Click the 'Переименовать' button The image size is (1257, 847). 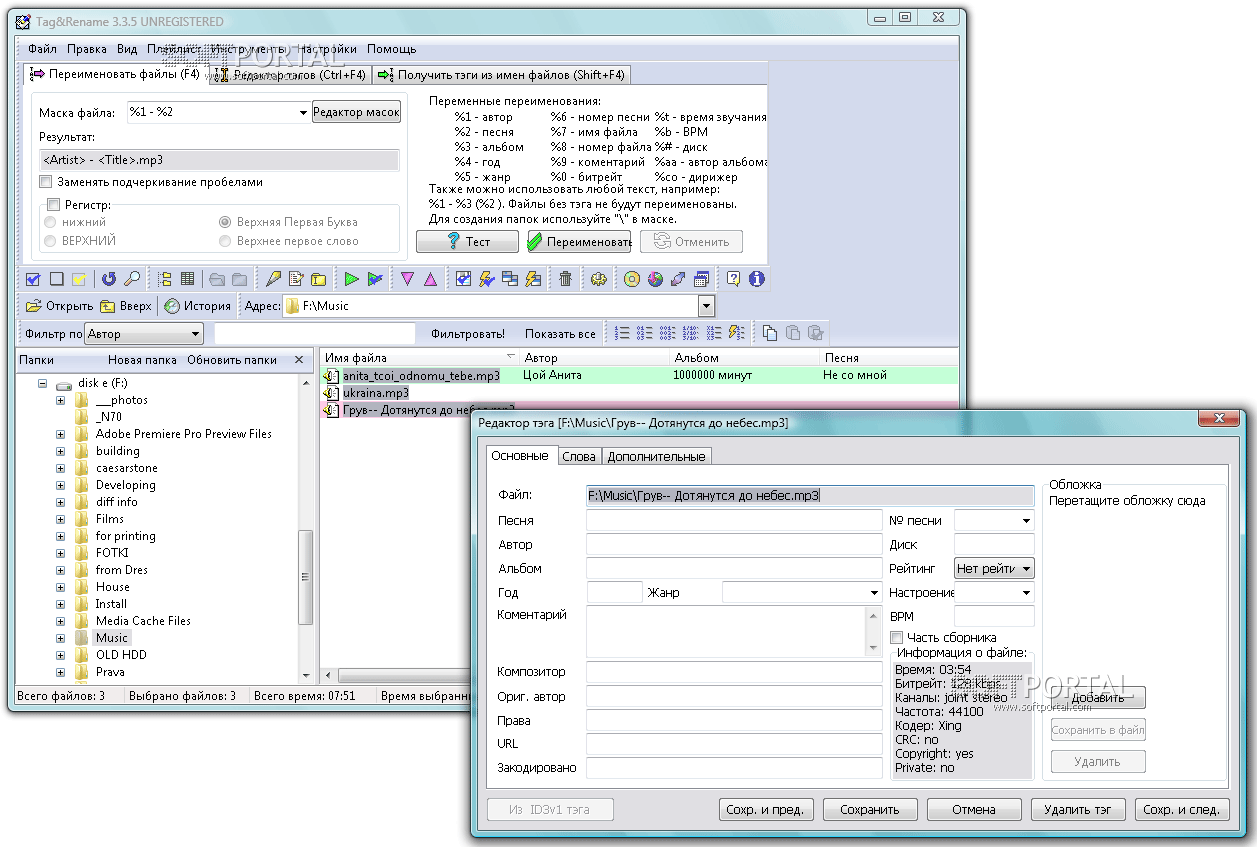pos(579,241)
